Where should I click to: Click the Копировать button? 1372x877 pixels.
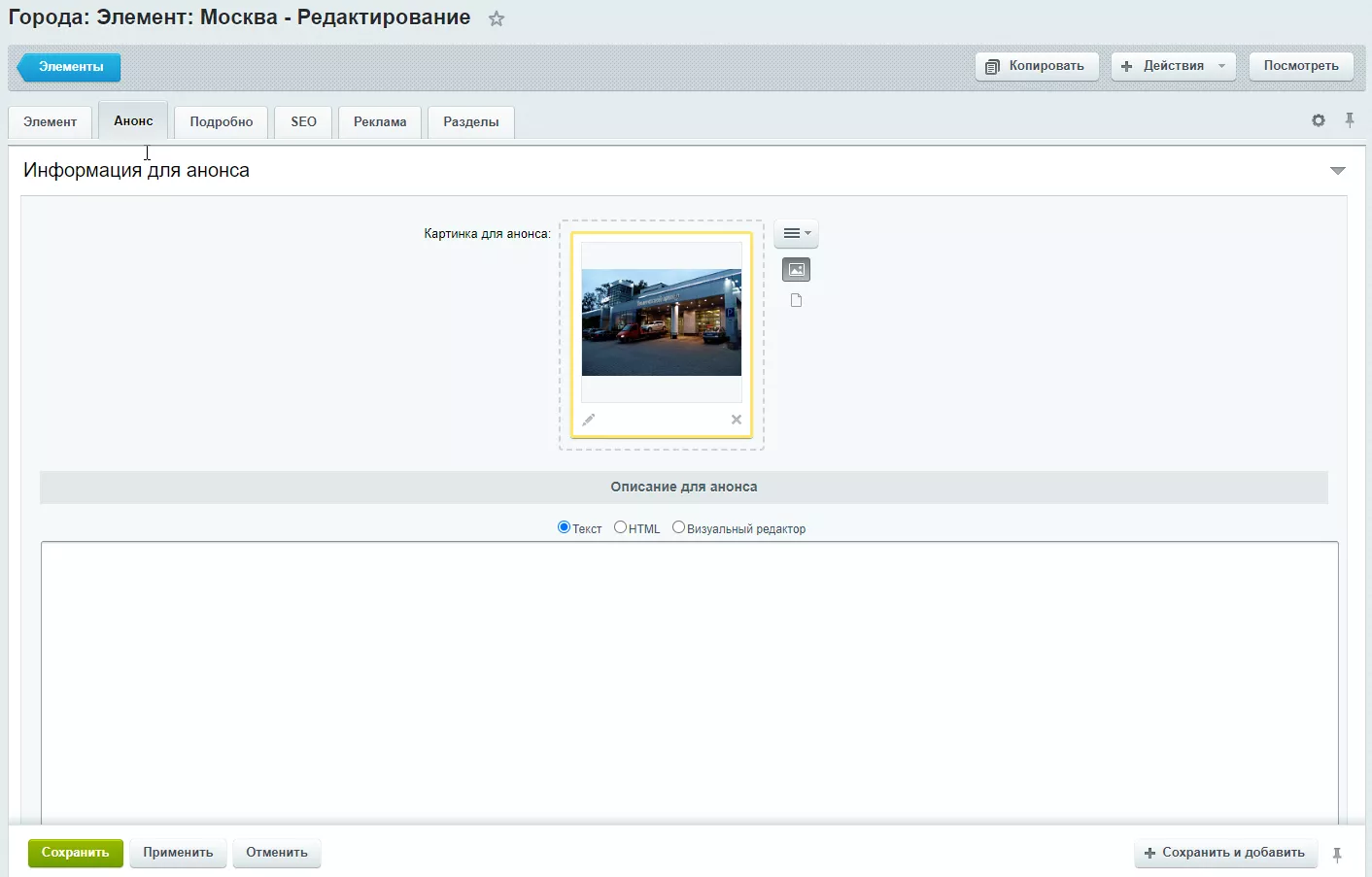pyautogui.click(x=1037, y=66)
